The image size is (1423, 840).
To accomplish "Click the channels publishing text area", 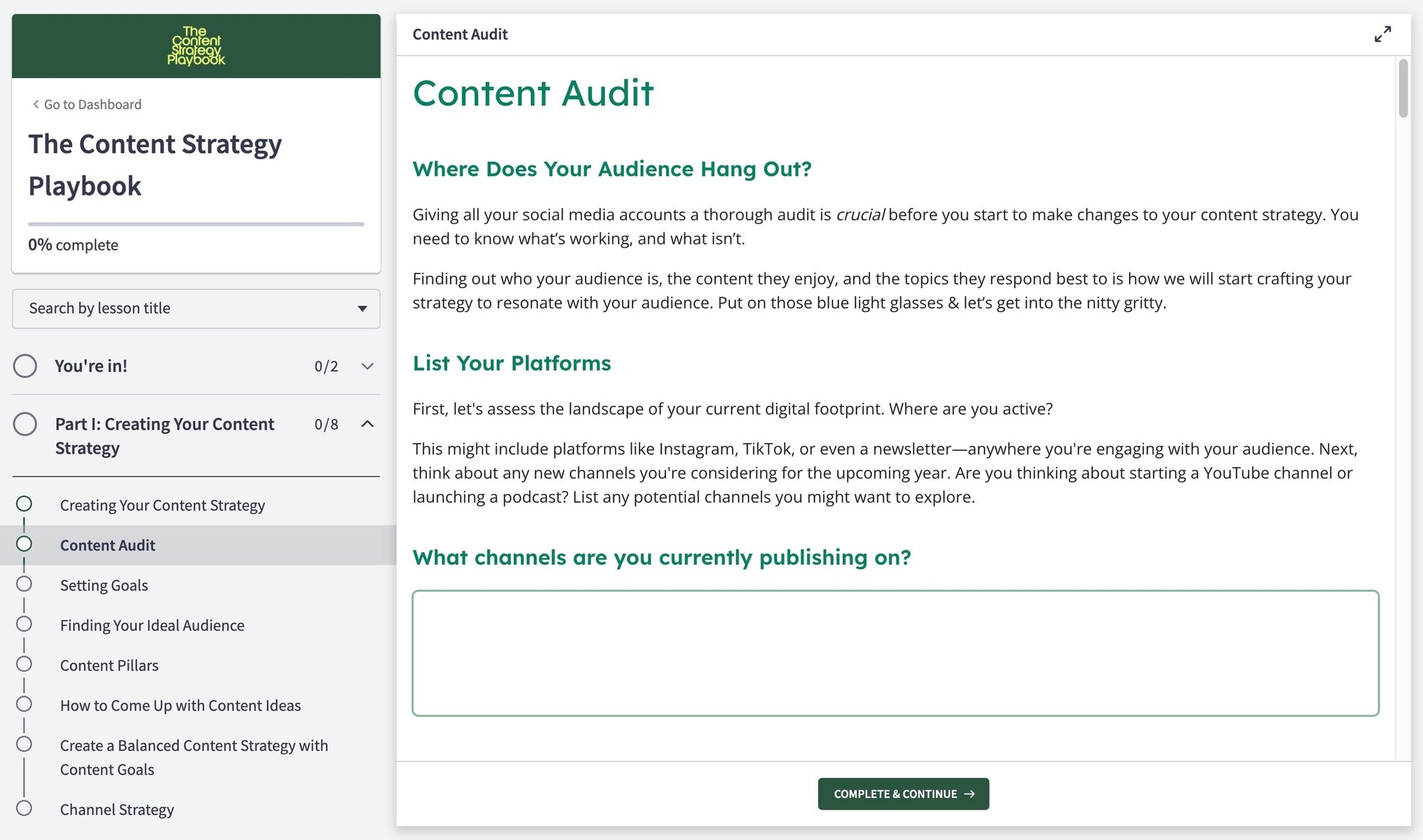I will click(x=896, y=653).
